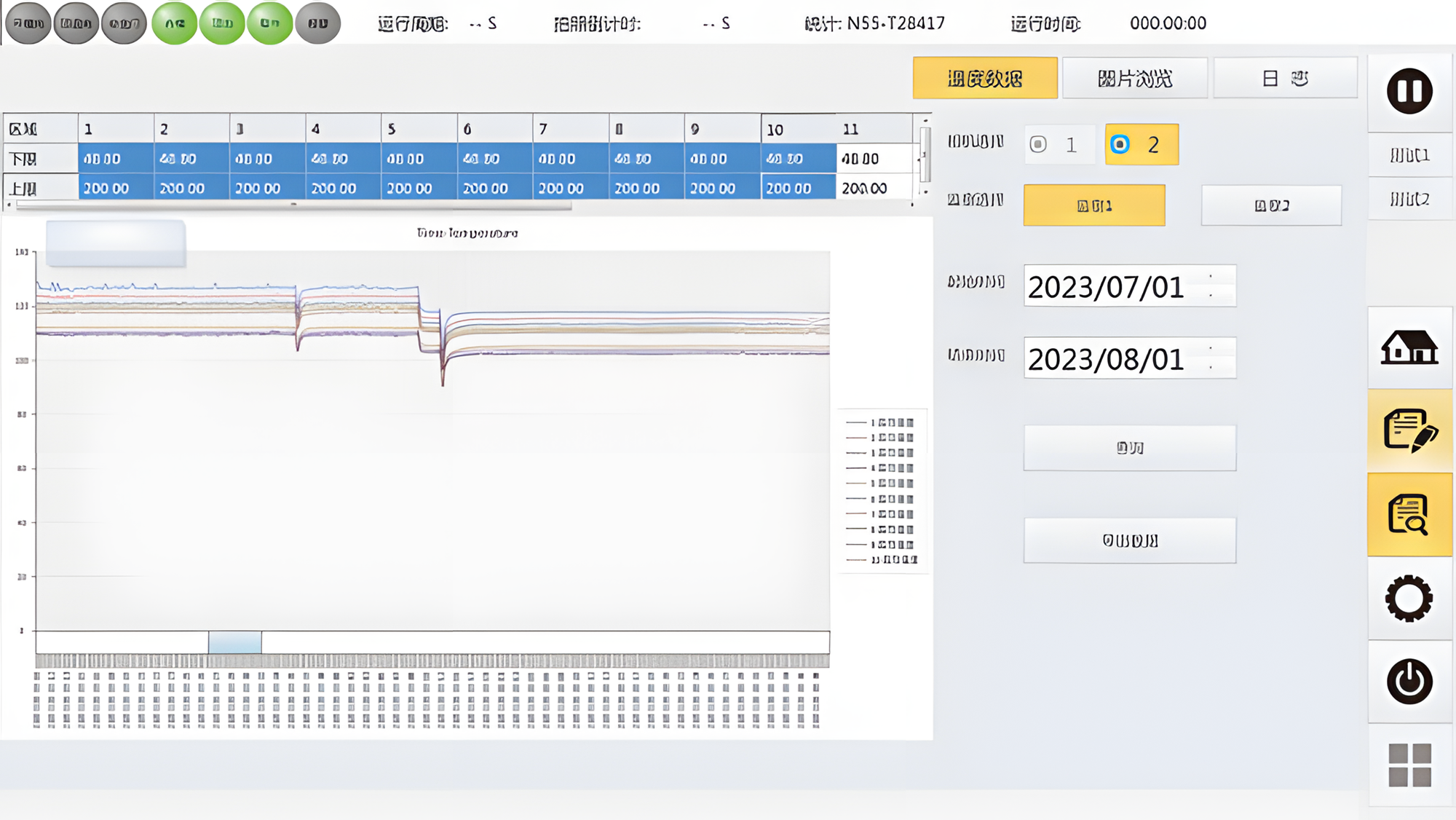Enable the second channel group button
The image size is (1456, 820).
(x=1271, y=205)
